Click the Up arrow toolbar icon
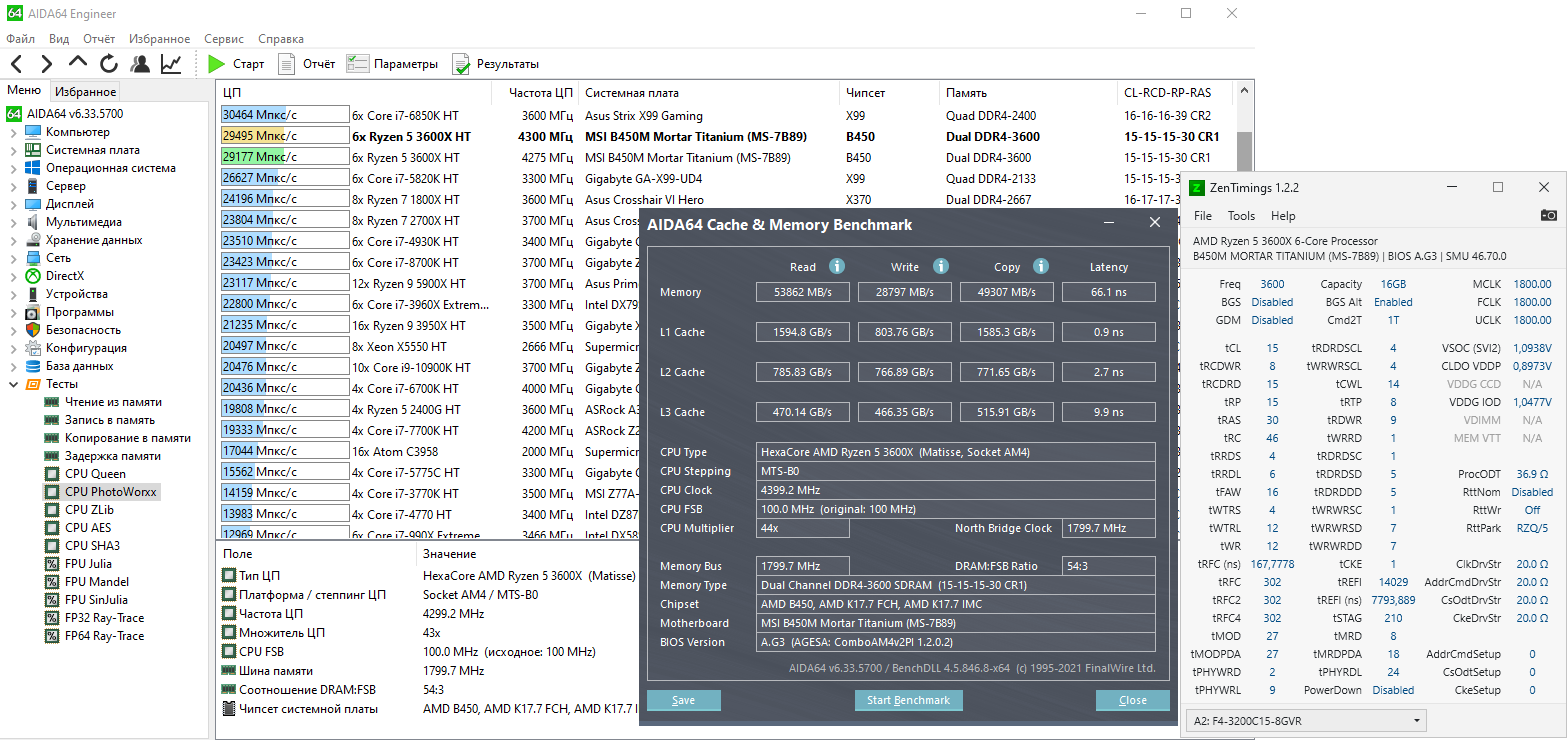The image size is (1567, 740). click(78, 64)
